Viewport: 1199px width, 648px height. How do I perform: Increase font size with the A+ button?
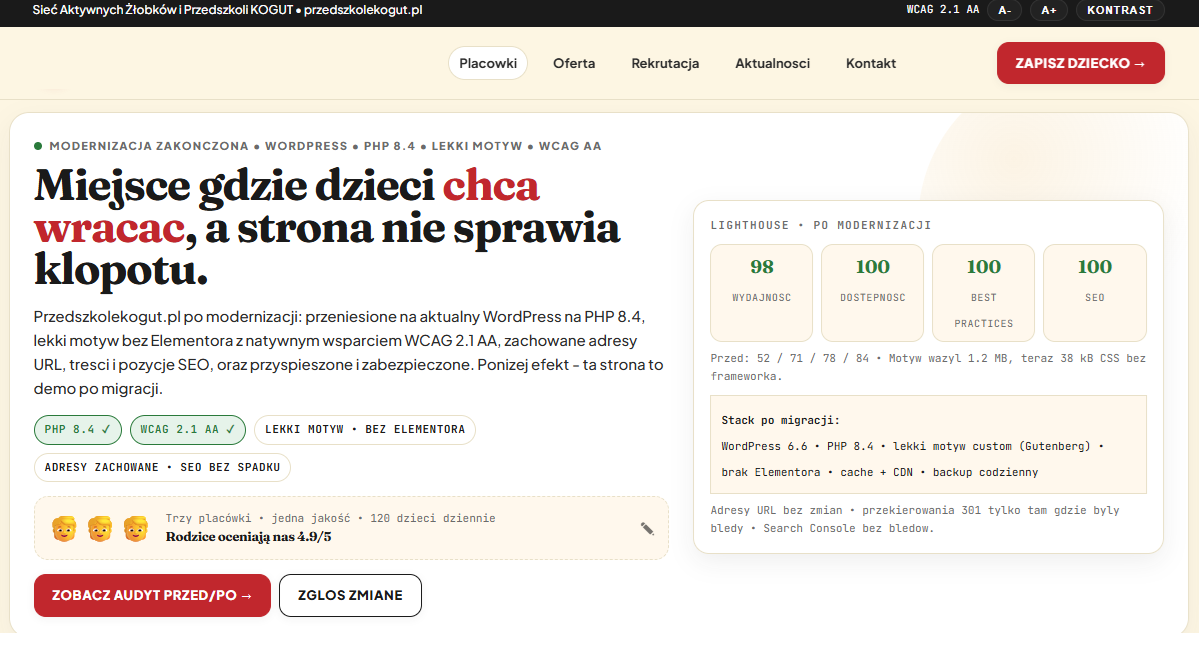tap(1048, 10)
